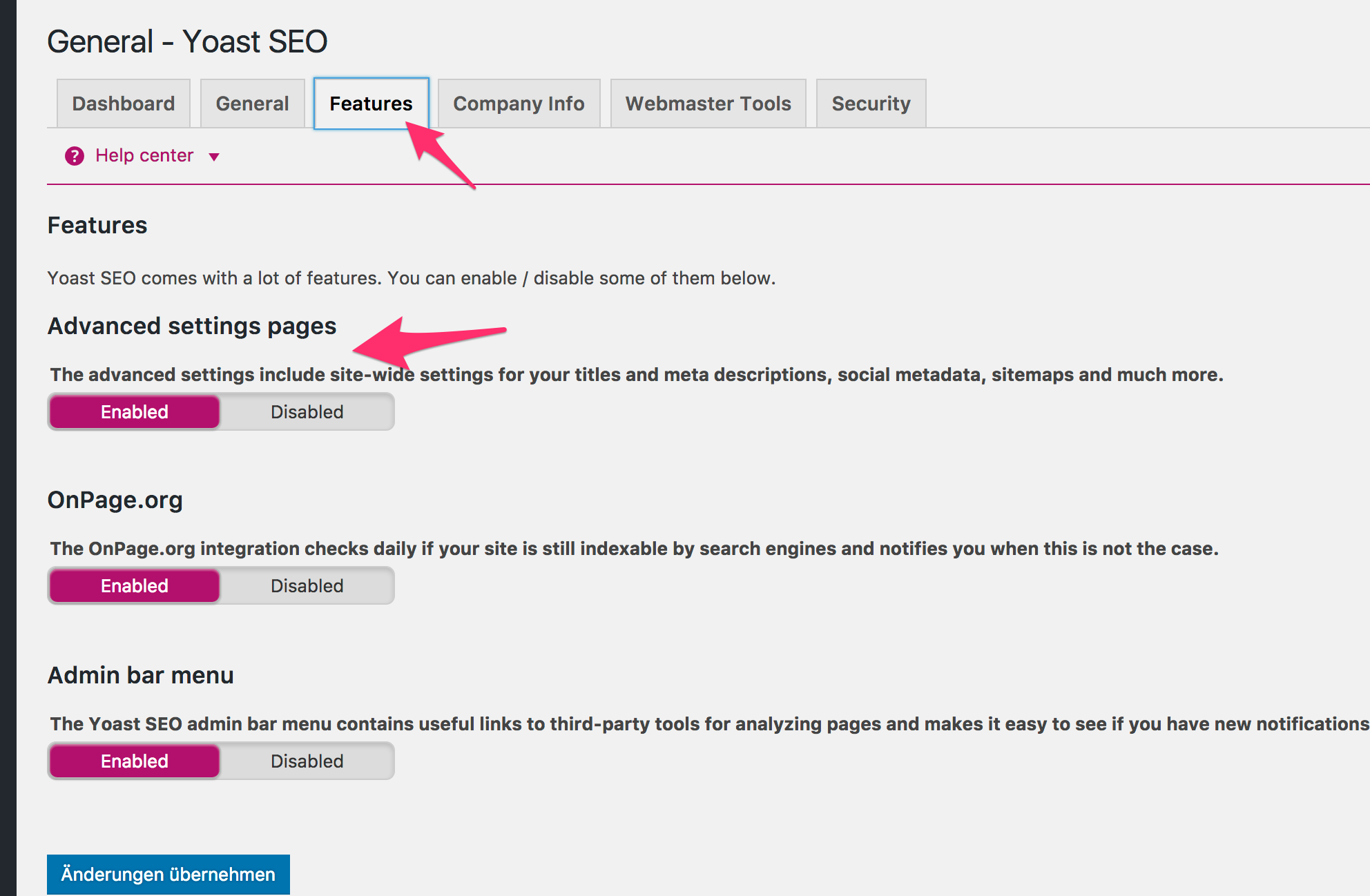Switch to the Security tab
The image size is (1370, 896).
[871, 104]
